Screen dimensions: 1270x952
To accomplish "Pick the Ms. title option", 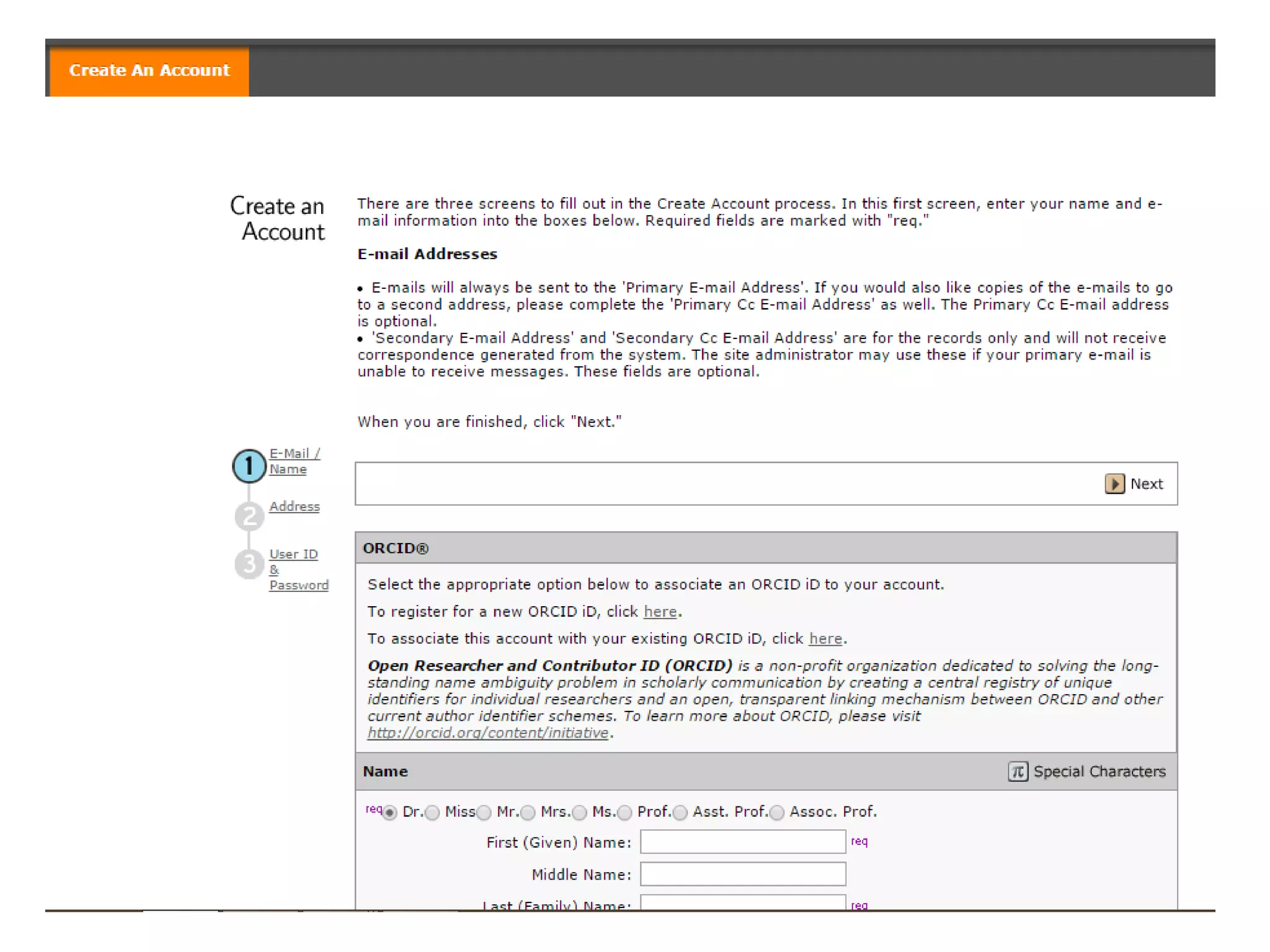I will (580, 812).
